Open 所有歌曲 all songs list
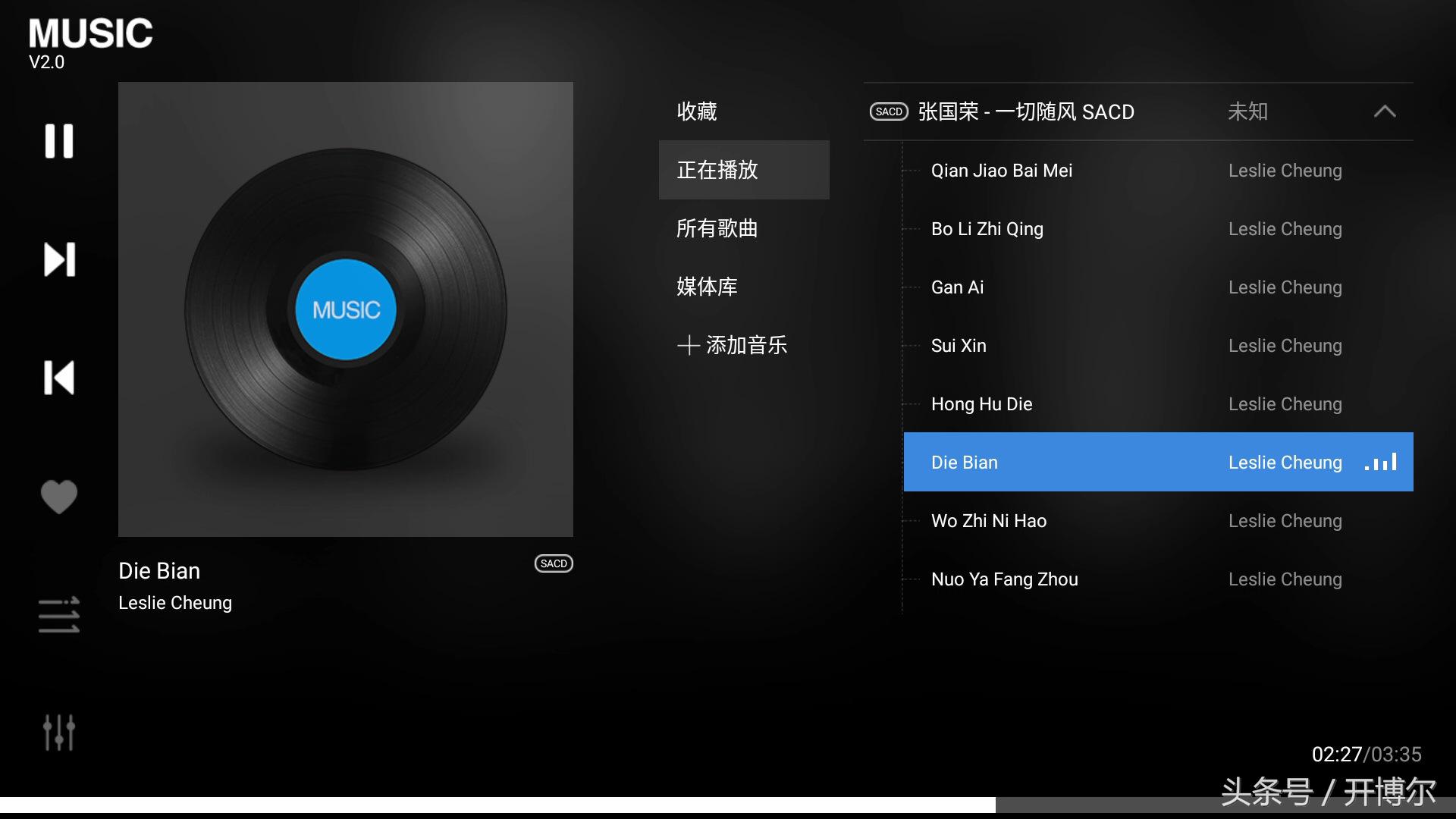The height and width of the screenshot is (819, 1456). 717,228
